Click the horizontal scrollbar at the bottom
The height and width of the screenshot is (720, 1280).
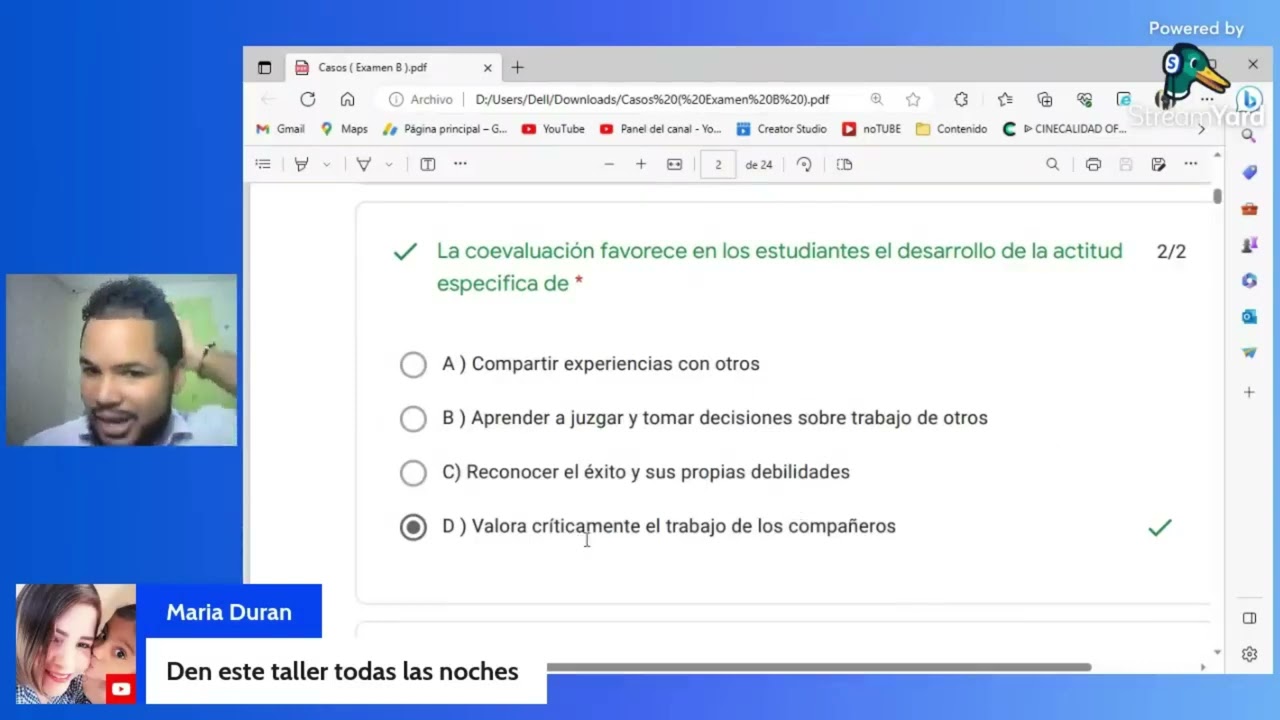pyautogui.click(x=818, y=667)
